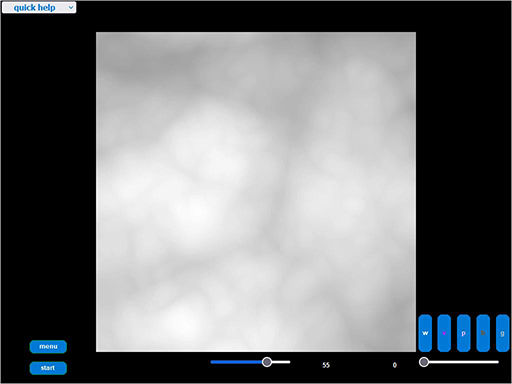
Task: Click the handle of the slider set to 0
Action: tap(424, 362)
